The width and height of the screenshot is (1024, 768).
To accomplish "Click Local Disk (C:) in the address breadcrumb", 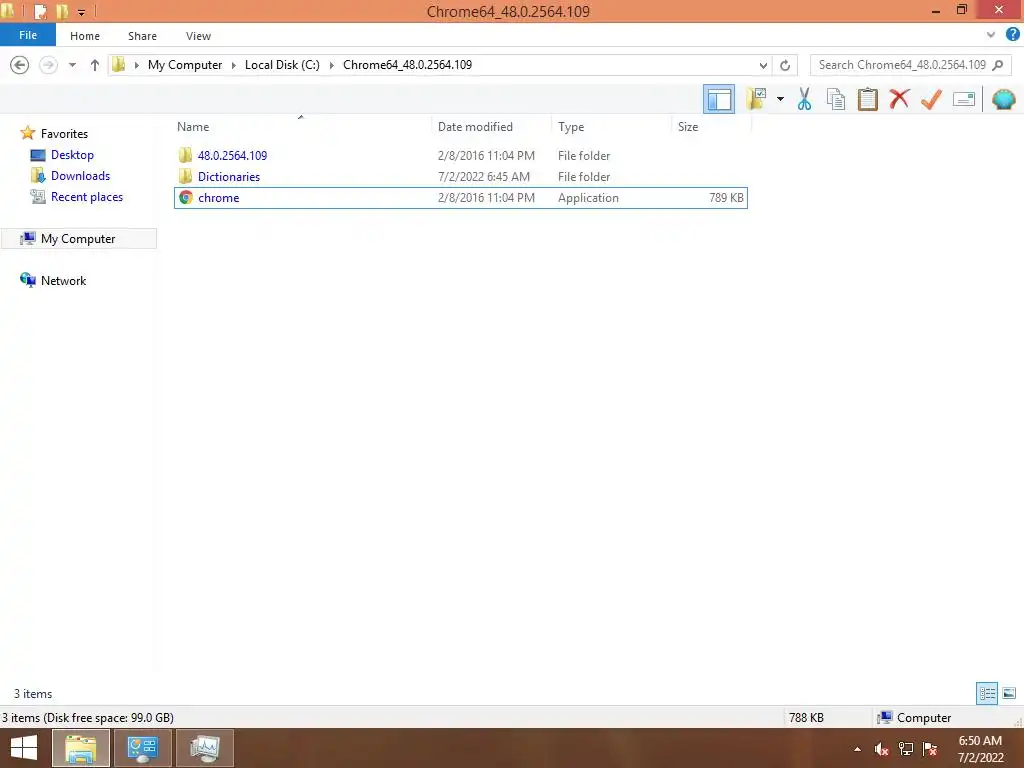I will click(282, 65).
